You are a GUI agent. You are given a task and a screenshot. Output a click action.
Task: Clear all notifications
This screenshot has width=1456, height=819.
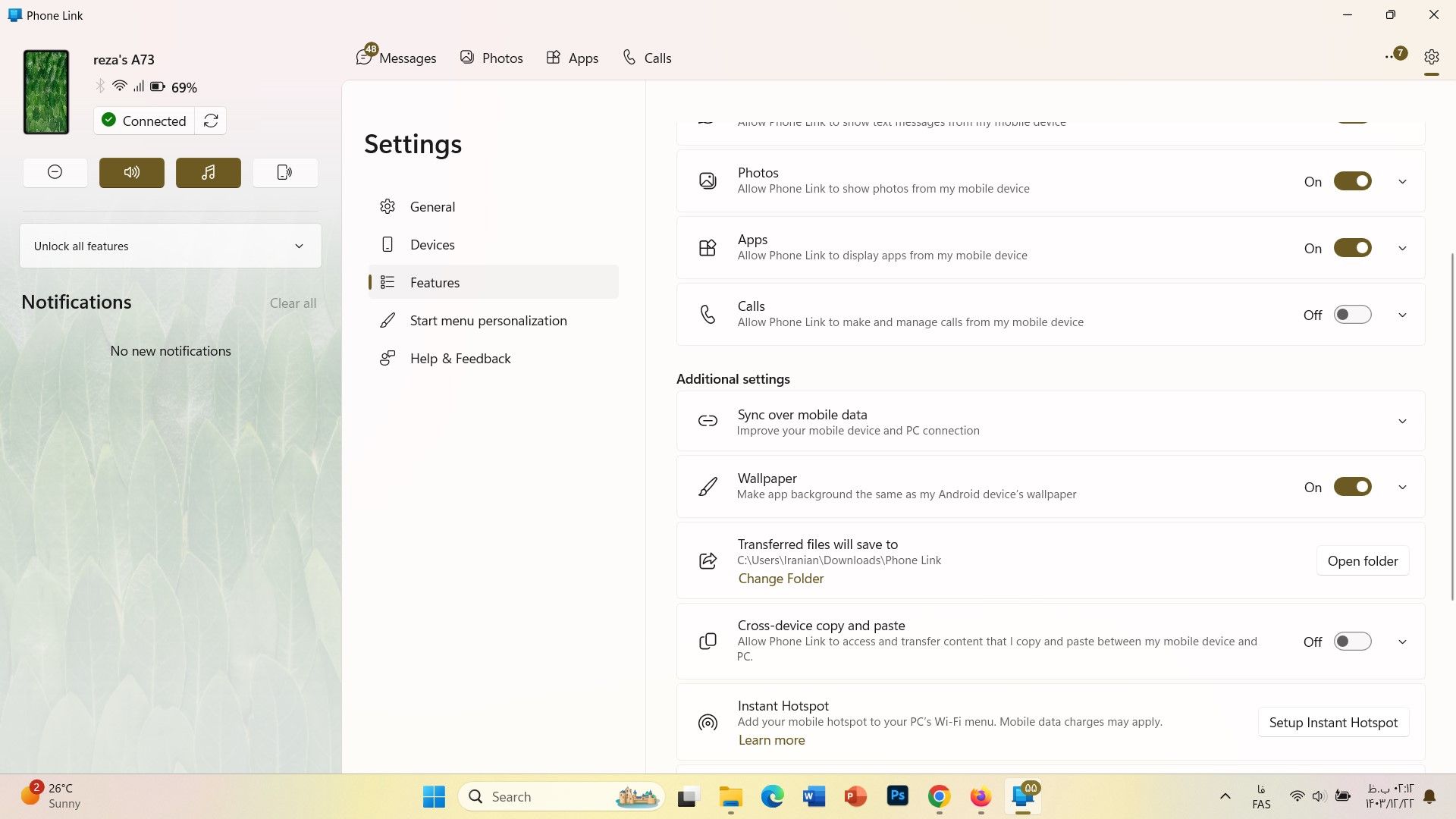click(293, 303)
